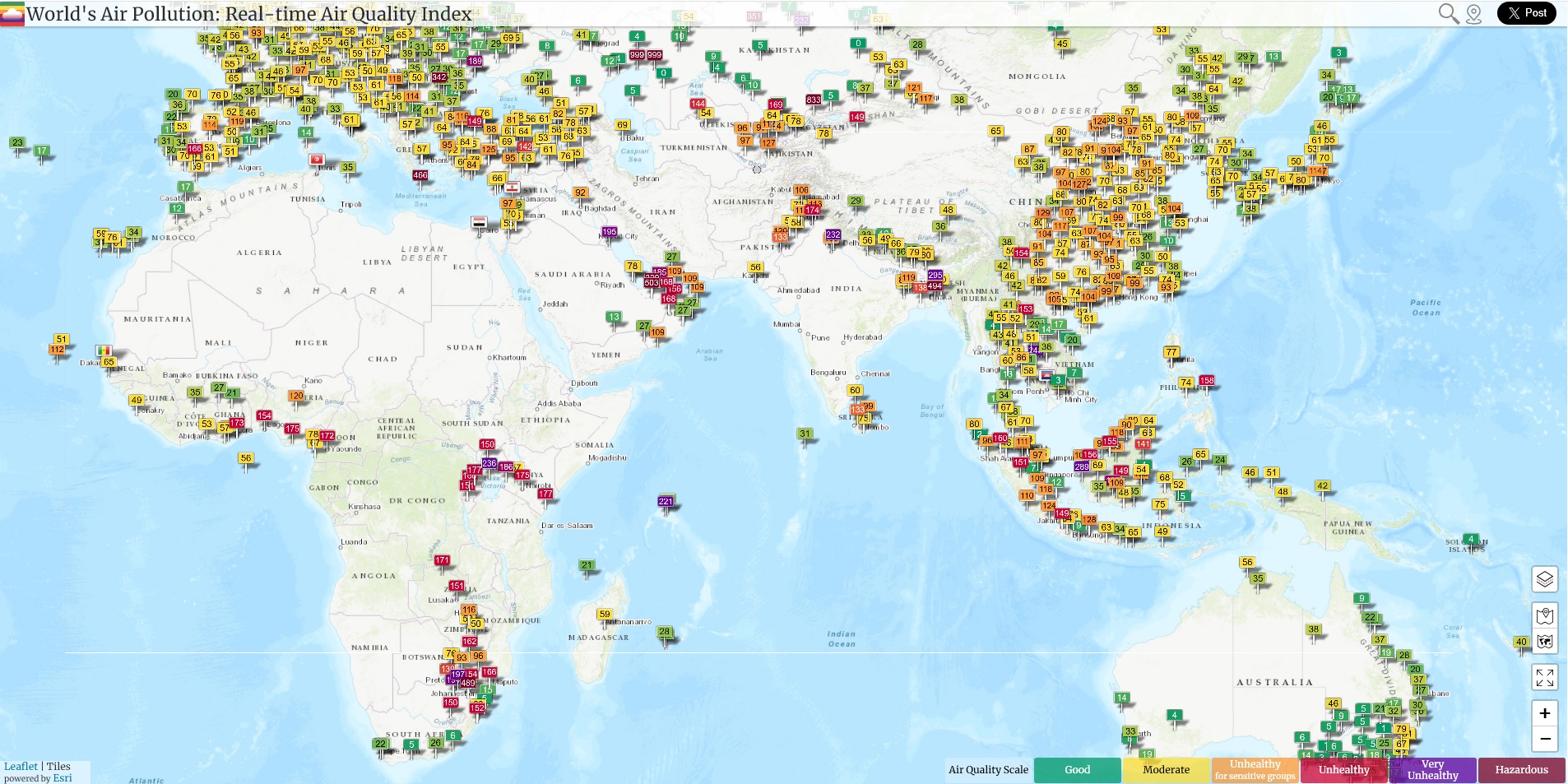Open the purple 232 marker in northern India
Screen dimensions: 1568x784
833,234
